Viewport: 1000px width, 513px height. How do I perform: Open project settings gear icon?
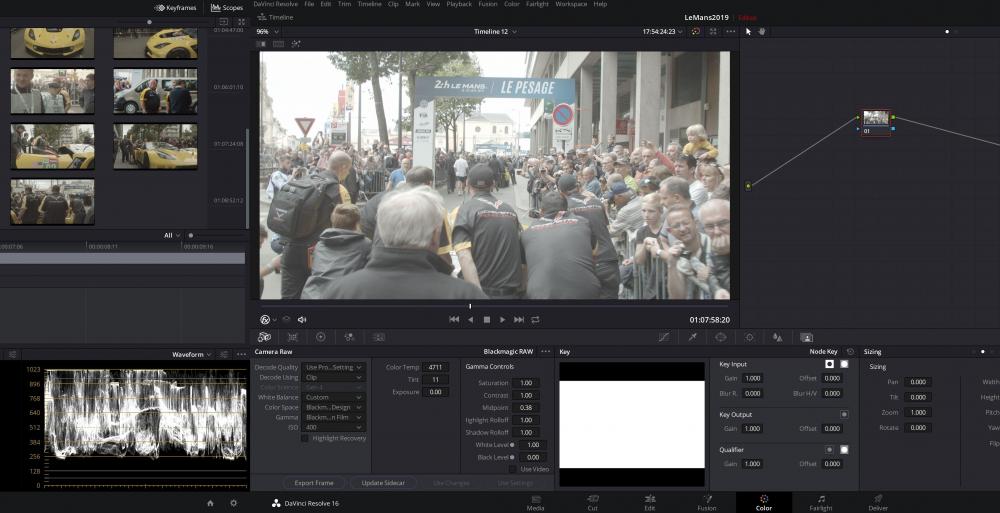coord(233,503)
